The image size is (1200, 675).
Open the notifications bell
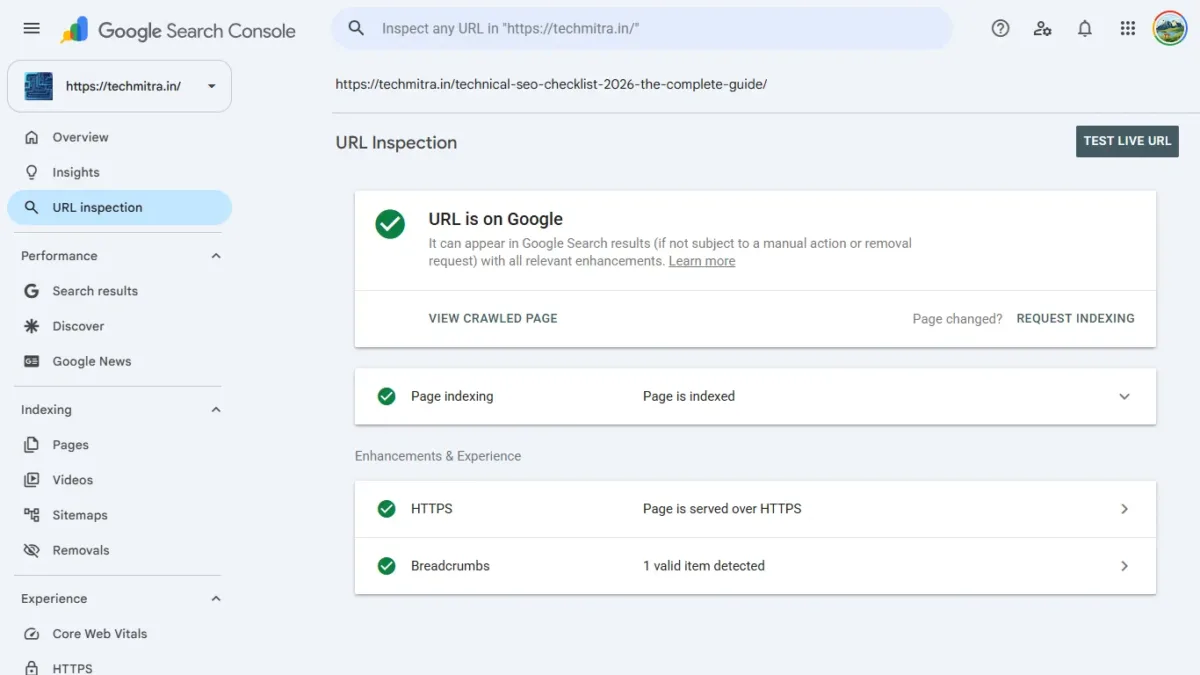tap(1085, 29)
